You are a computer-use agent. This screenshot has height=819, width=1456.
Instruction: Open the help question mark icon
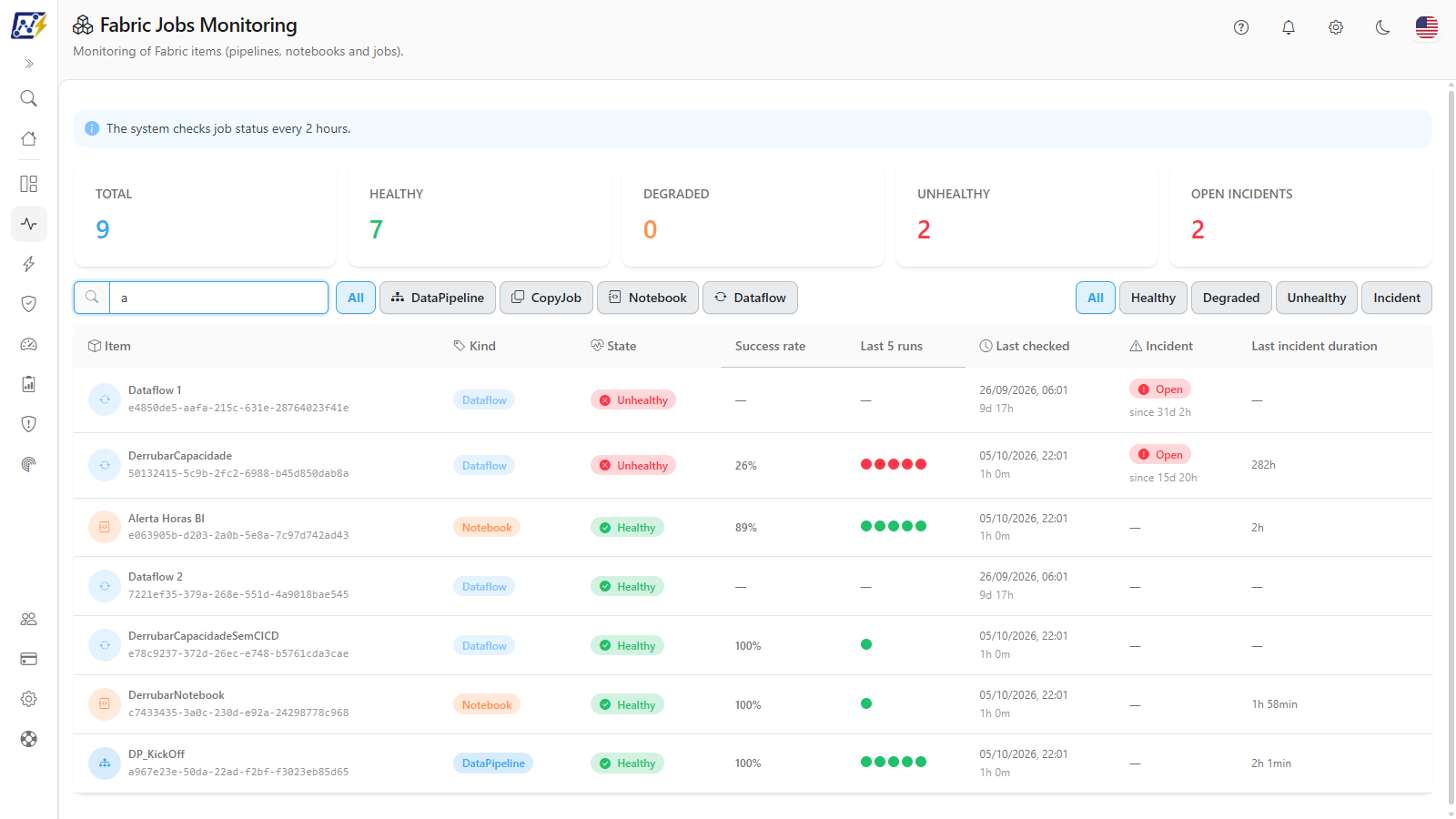(1241, 27)
